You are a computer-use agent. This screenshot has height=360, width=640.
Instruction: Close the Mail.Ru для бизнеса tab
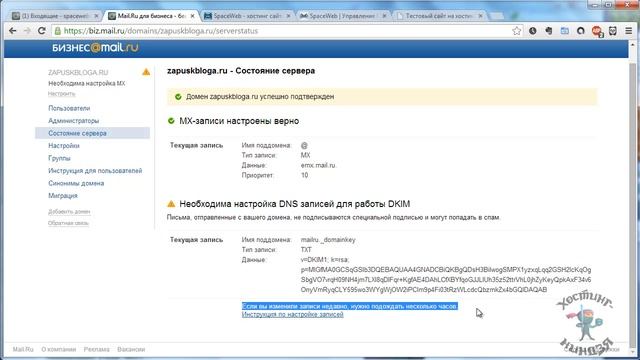tap(192, 16)
